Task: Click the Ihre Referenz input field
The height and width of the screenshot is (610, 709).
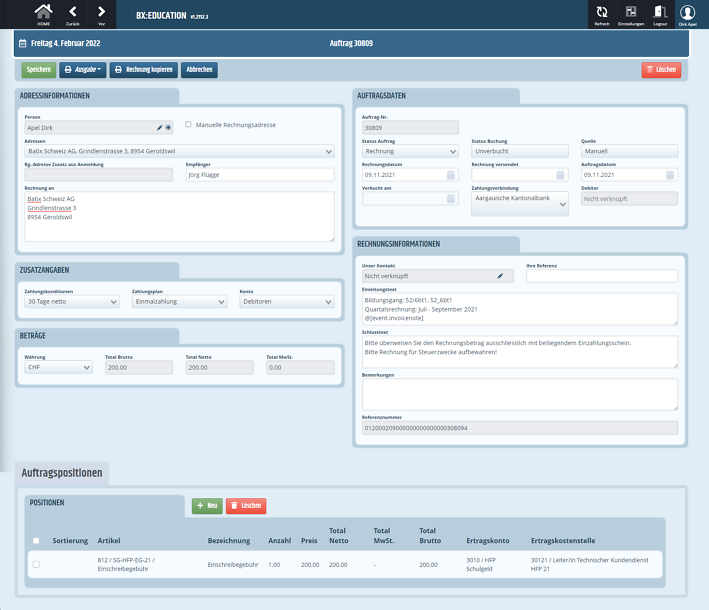Action: click(602, 276)
